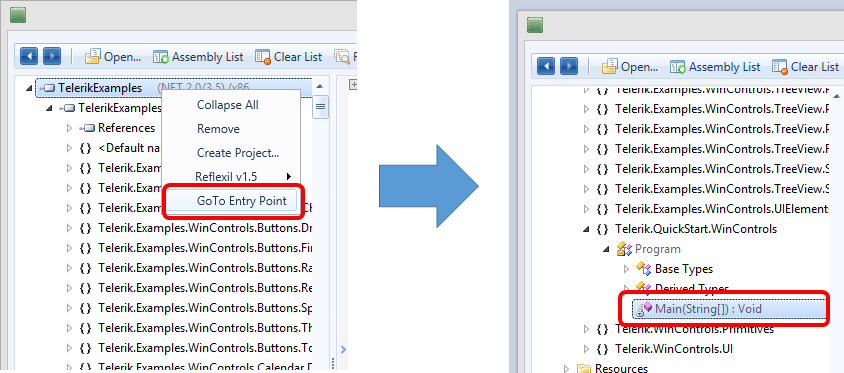Click the forward navigation arrow in left window

(x=52, y=56)
